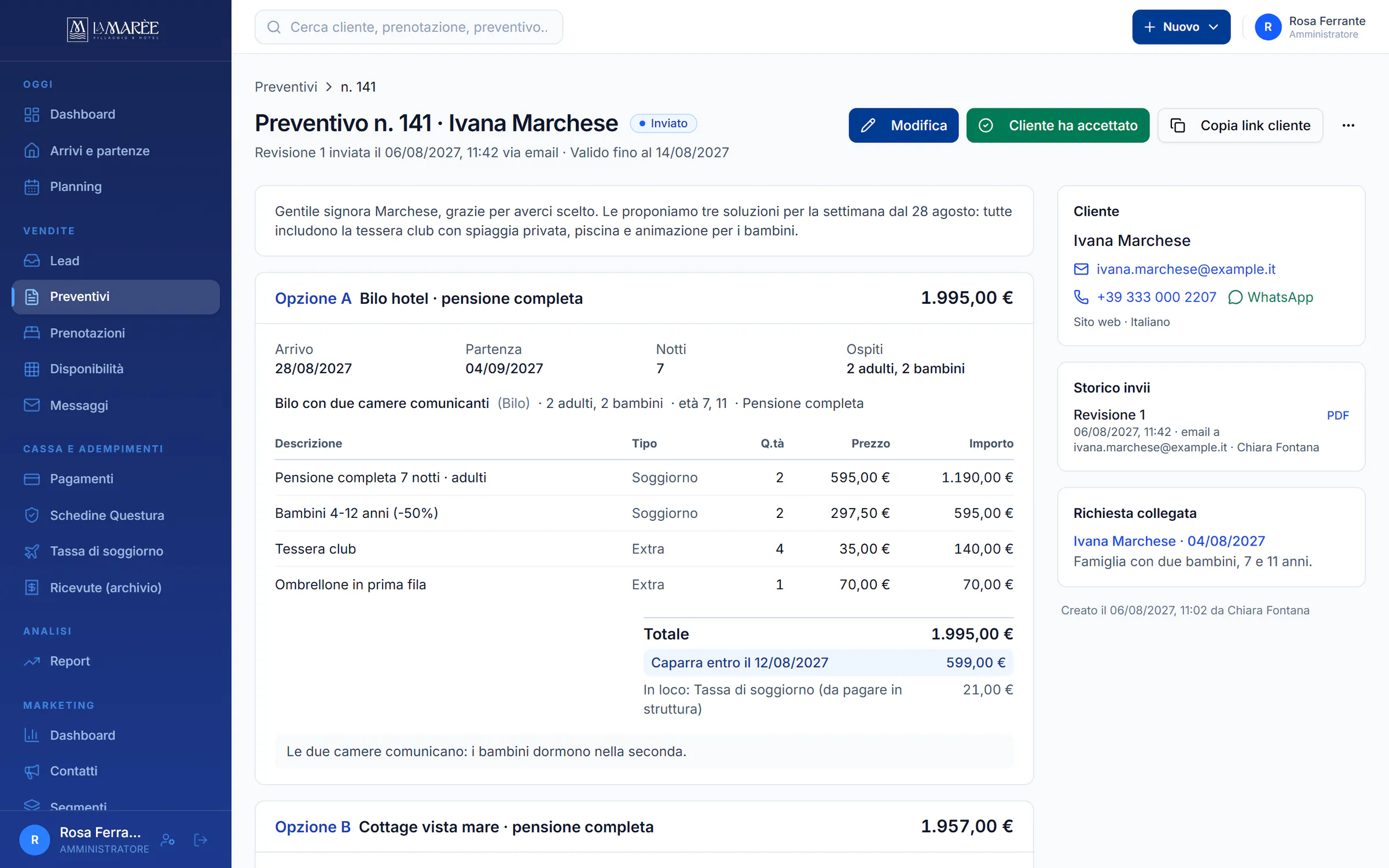Open Arrivi e partenze in sidebar
This screenshot has height=868, width=1389.
[116, 150]
